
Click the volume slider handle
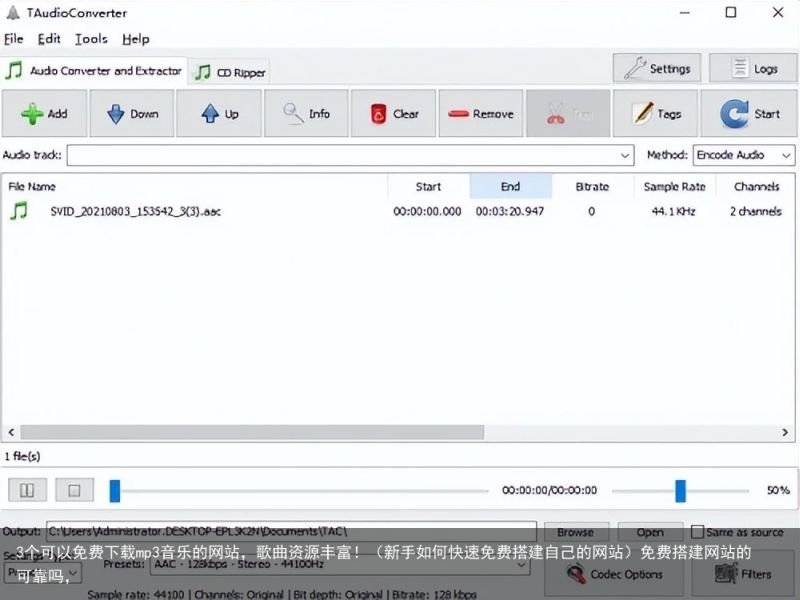pyautogui.click(x=681, y=490)
